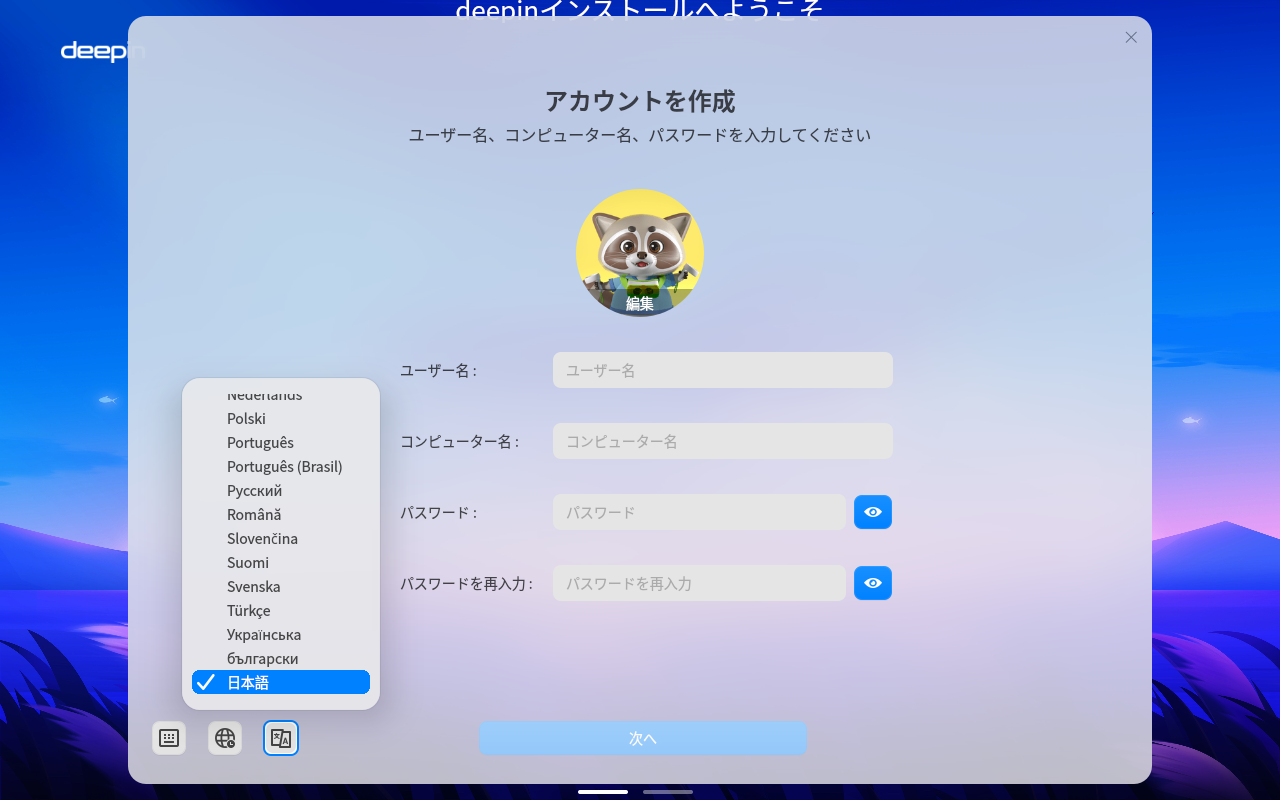
Task: Select Português from the language list
Action: click(x=281, y=442)
